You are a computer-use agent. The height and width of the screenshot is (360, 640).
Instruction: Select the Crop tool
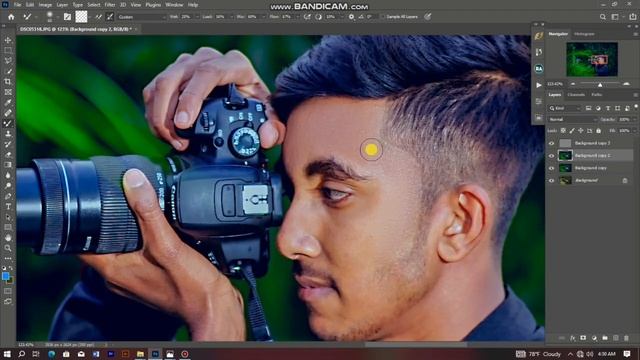(x=8, y=82)
